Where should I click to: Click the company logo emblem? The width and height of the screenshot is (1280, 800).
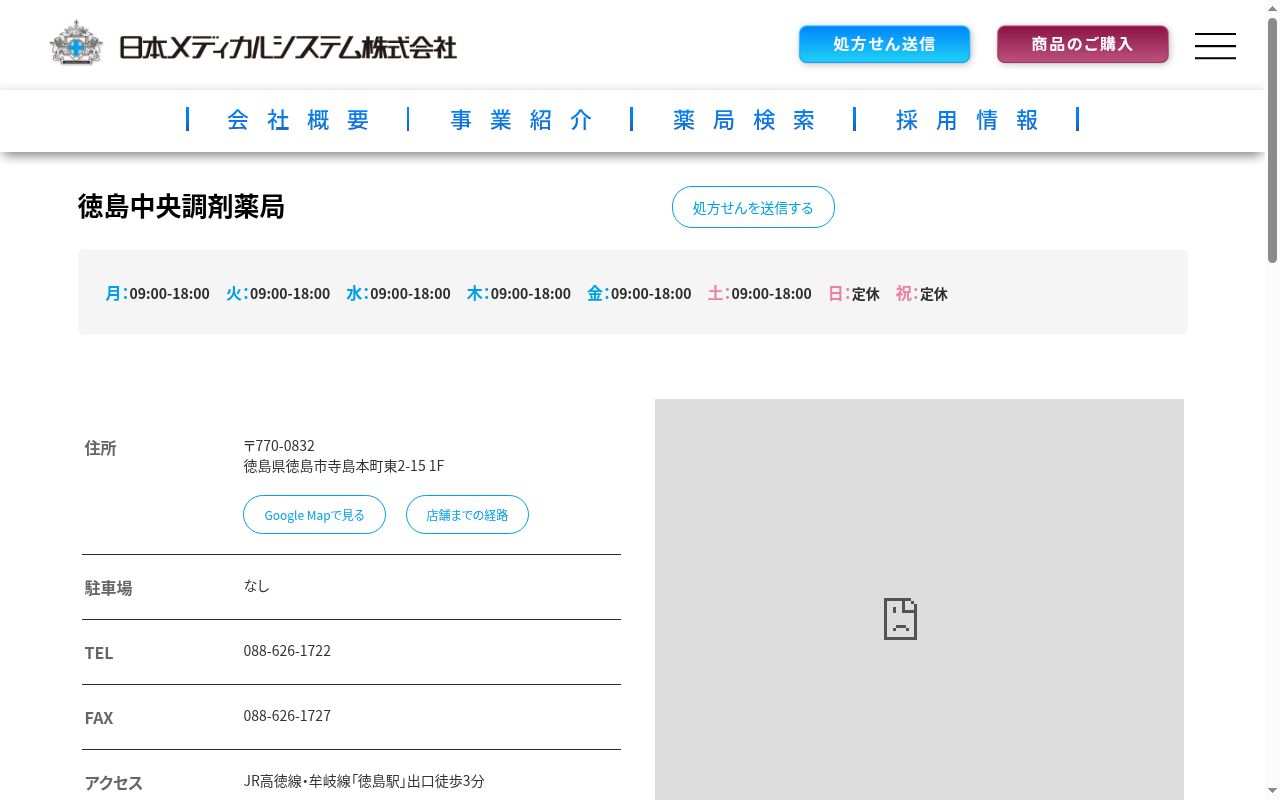(76, 43)
